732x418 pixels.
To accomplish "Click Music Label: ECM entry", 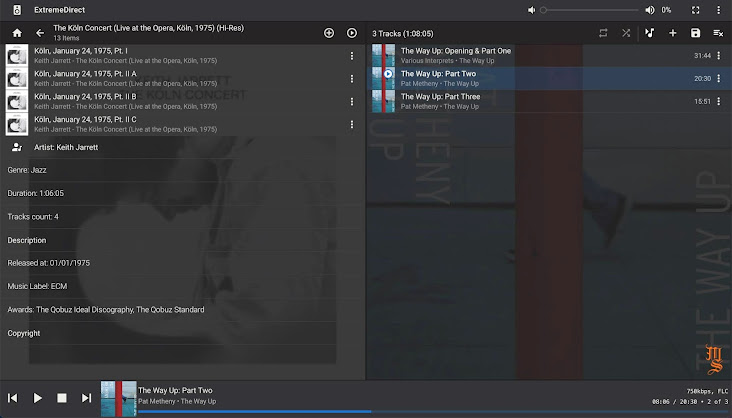I will [37, 286].
